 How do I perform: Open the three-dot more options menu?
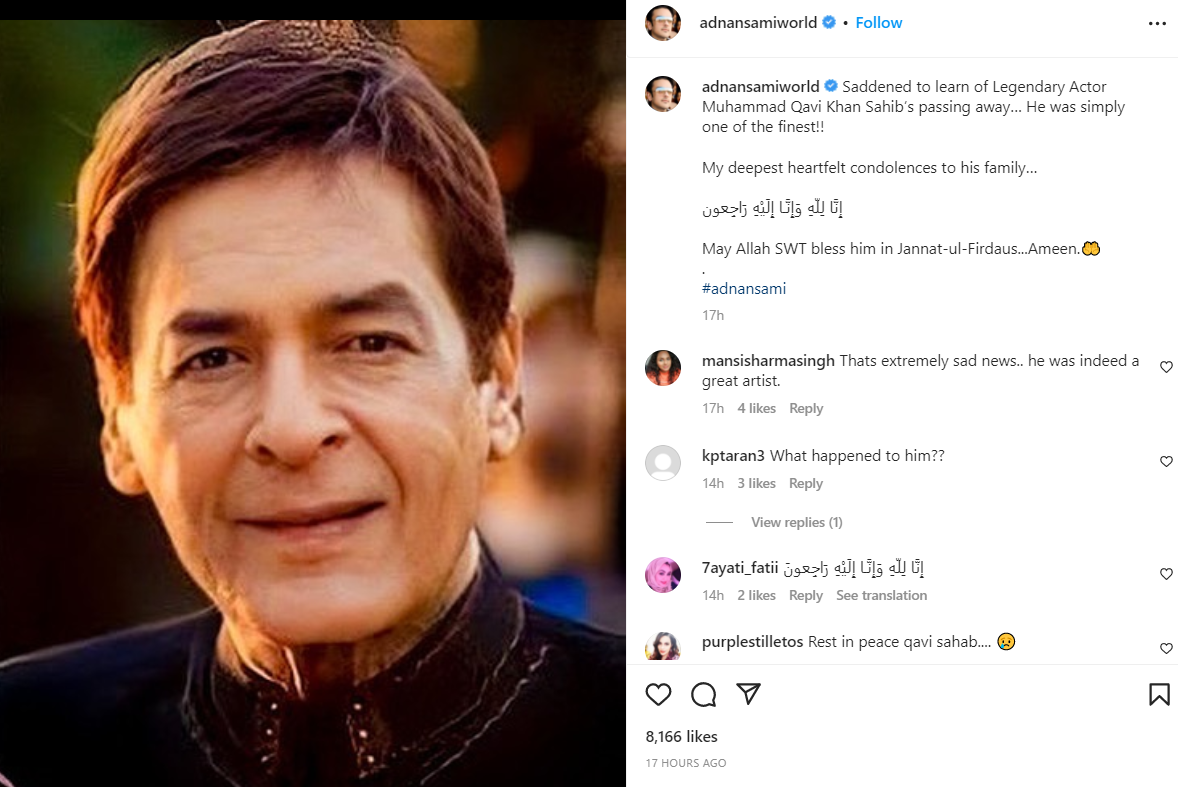pyautogui.click(x=1157, y=23)
